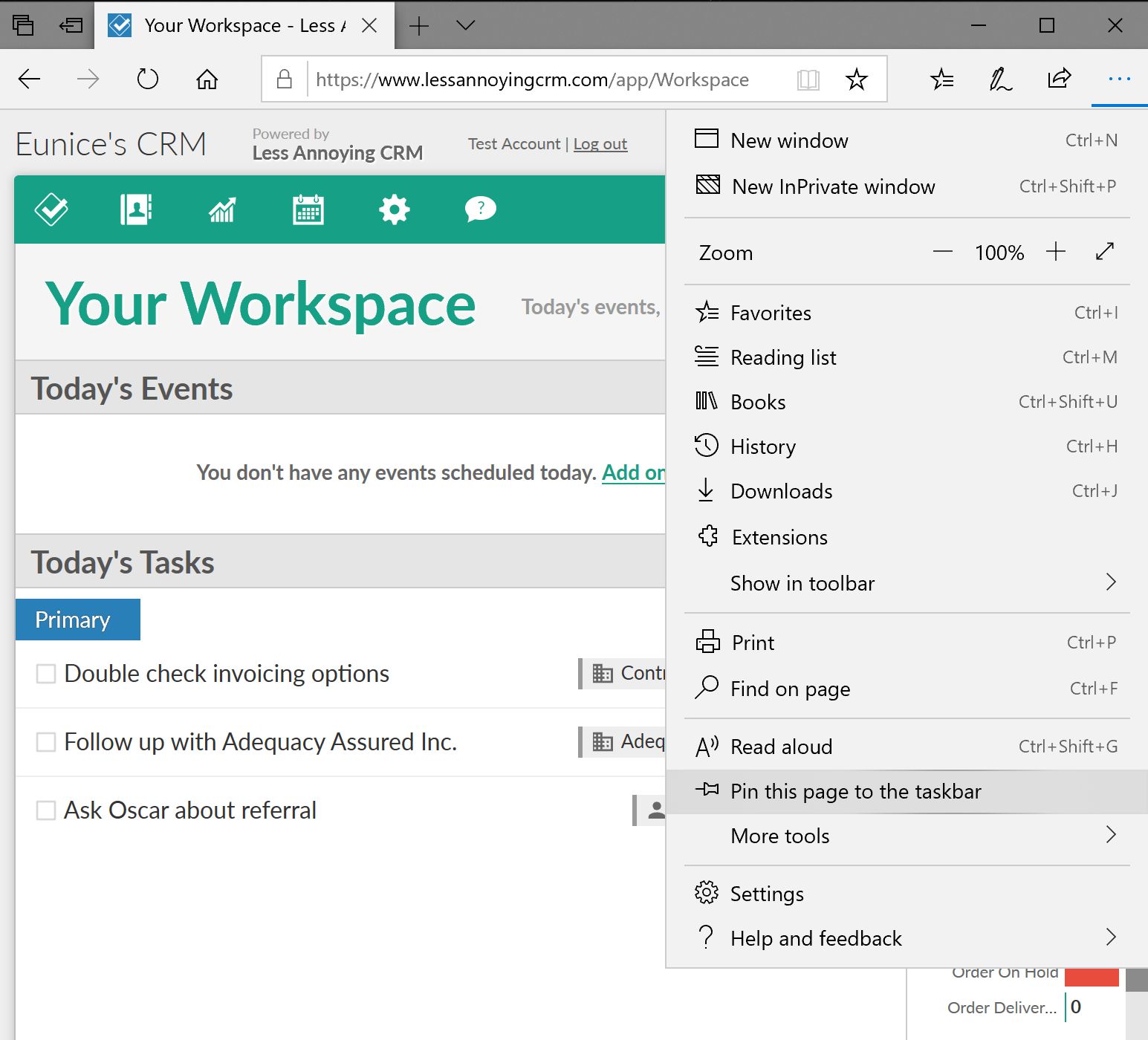Viewport: 1148px width, 1040px height.
Task: Go back using the browser back arrow
Action: pyautogui.click(x=29, y=79)
